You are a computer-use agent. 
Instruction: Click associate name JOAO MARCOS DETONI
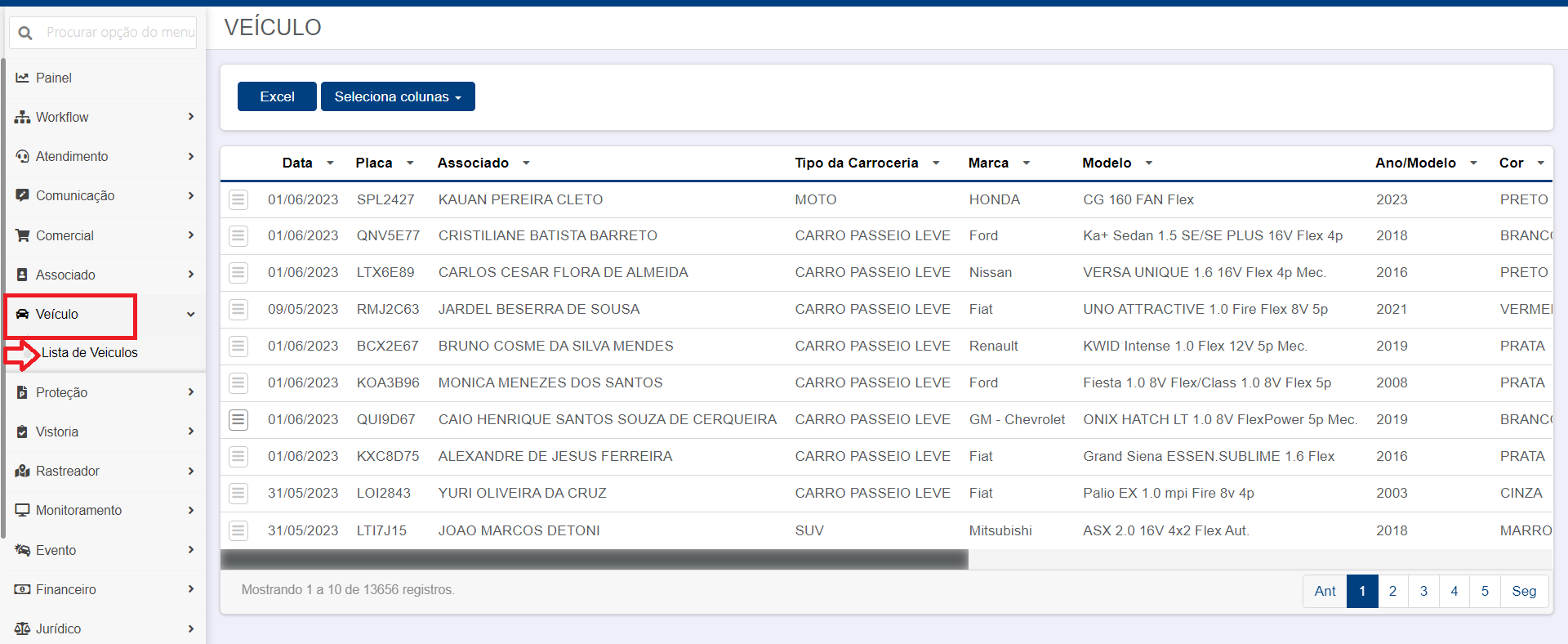pyautogui.click(x=519, y=530)
